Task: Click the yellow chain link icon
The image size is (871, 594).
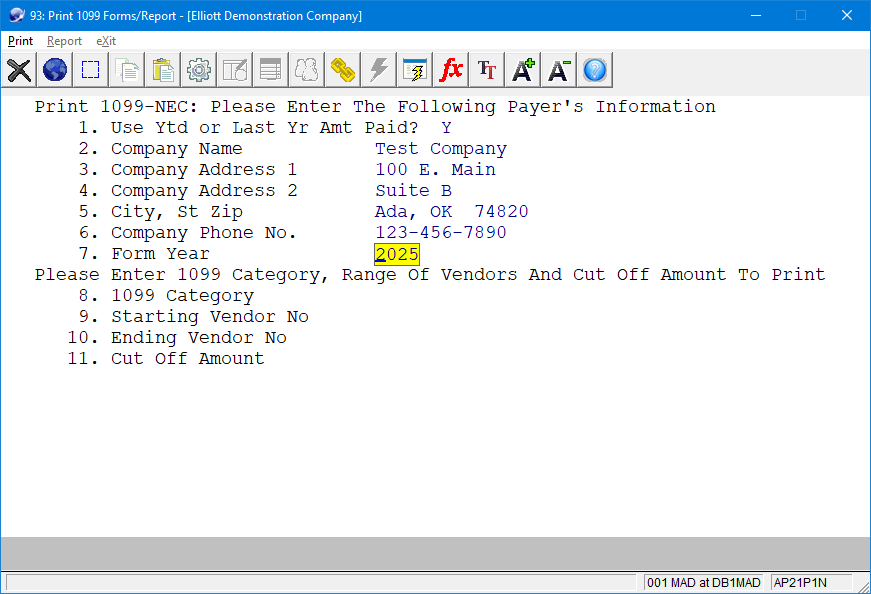Action: pos(343,70)
